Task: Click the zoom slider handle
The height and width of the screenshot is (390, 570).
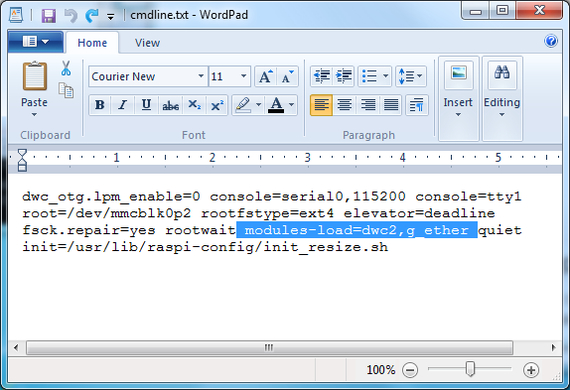Action: point(470,369)
